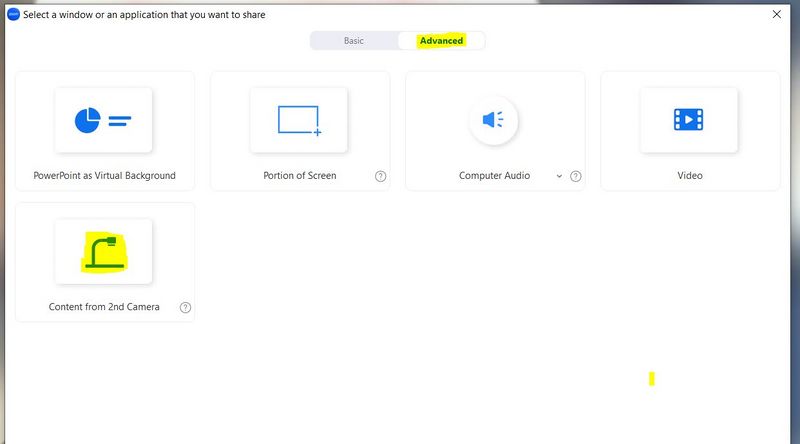Click the 'Computer Audio' text label
The width and height of the screenshot is (800, 444).
(x=494, y=176)
